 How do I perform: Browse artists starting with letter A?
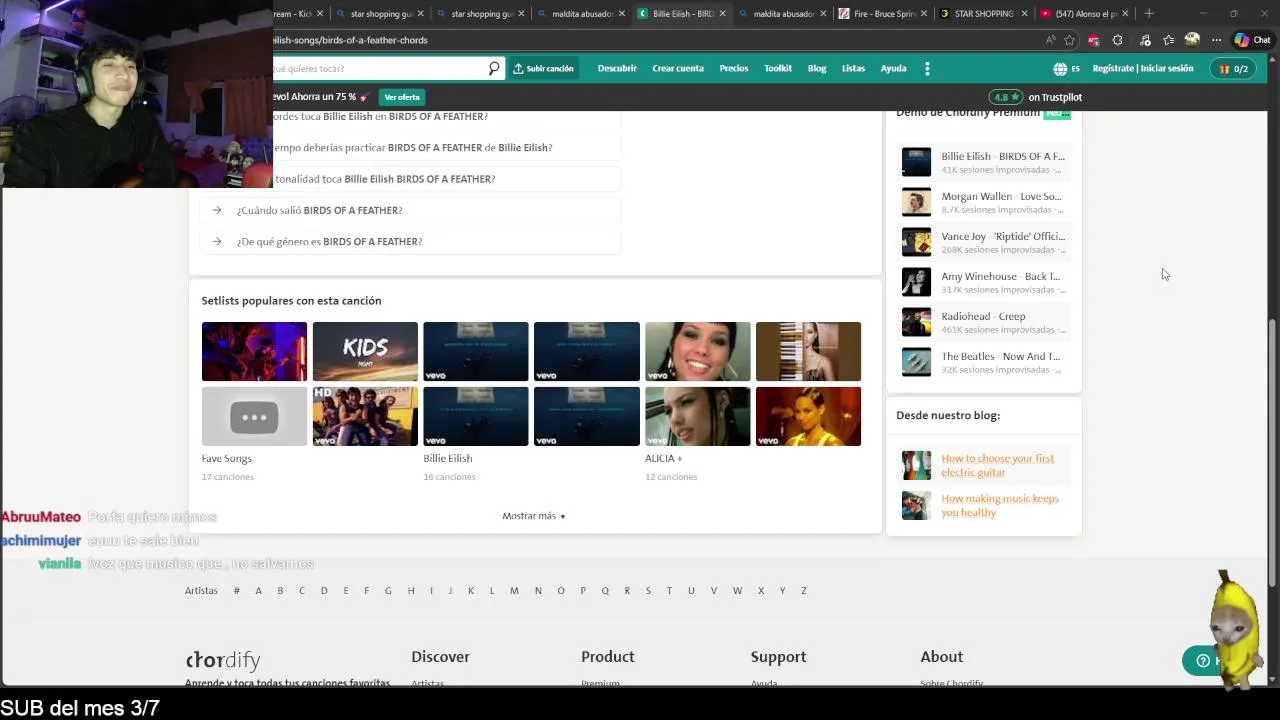click(x=258, y=591)
